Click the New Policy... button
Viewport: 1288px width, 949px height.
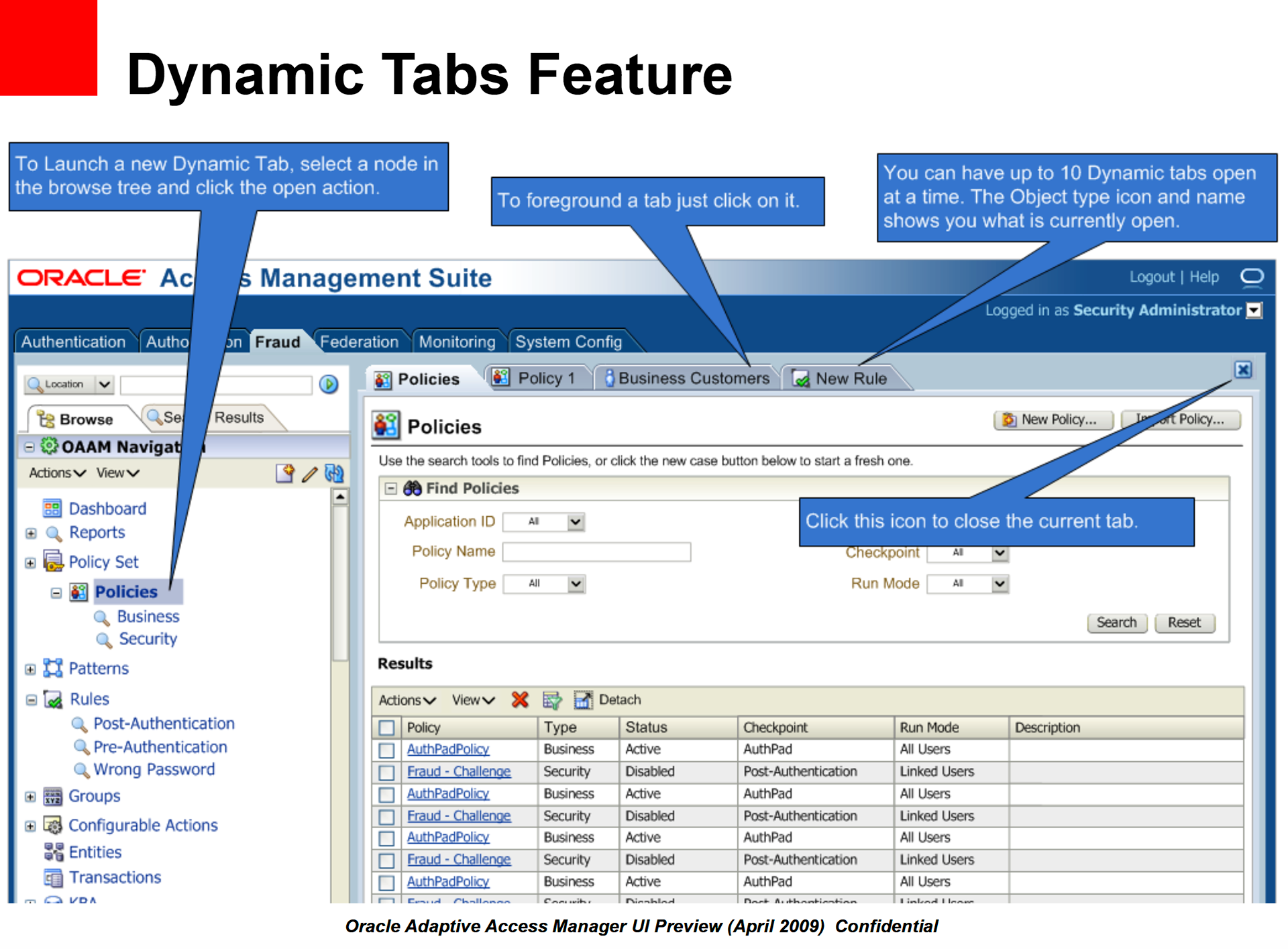click(1053, 419)
